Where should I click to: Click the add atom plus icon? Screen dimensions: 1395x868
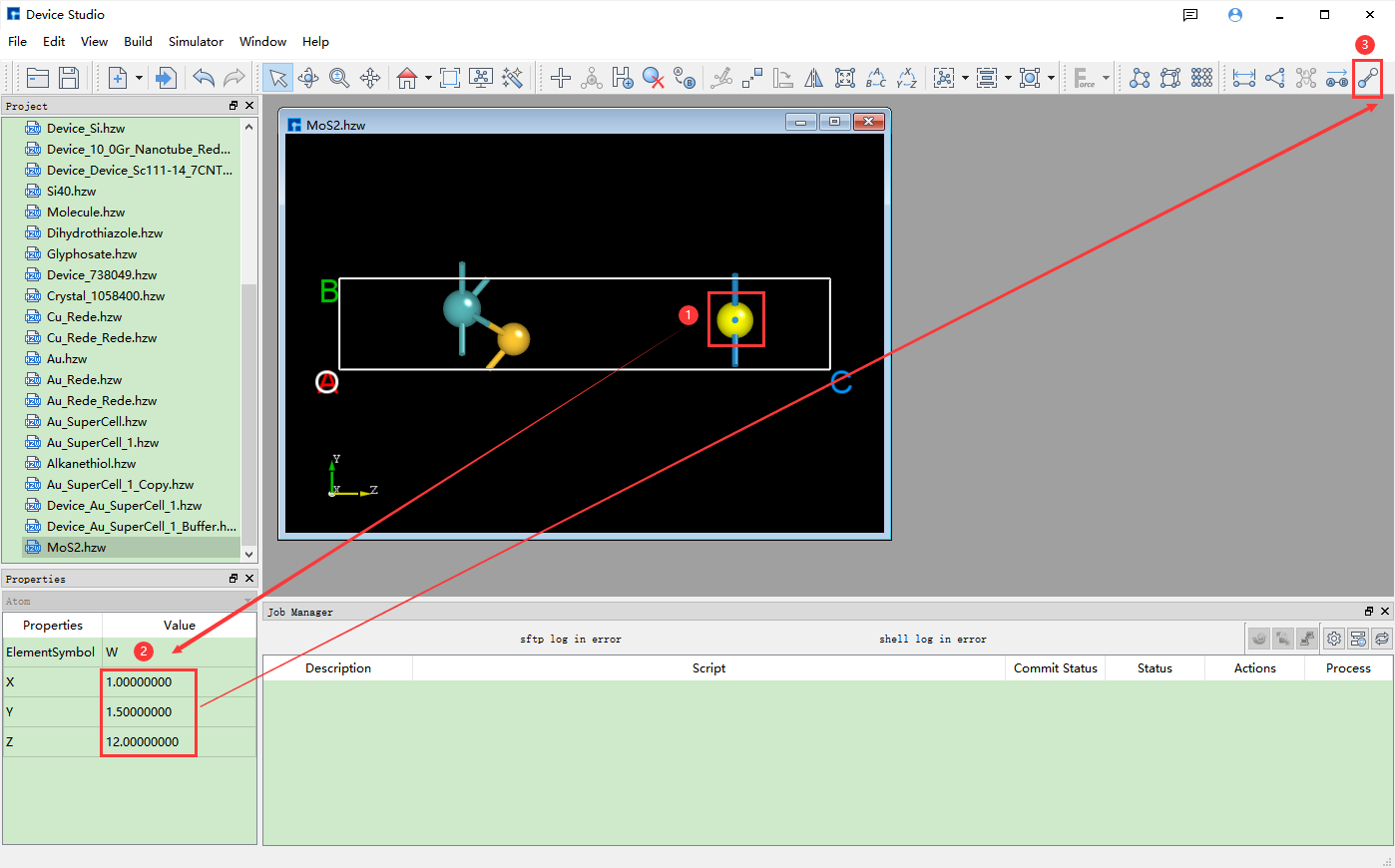point(561,78)
